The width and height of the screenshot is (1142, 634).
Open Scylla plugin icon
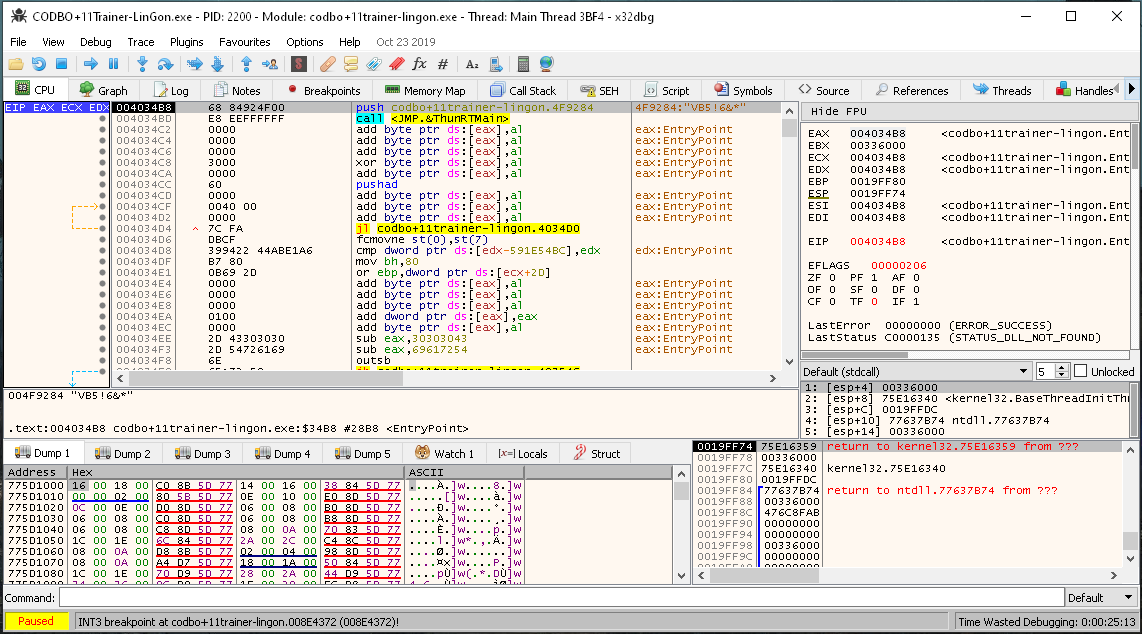[299, 64]
